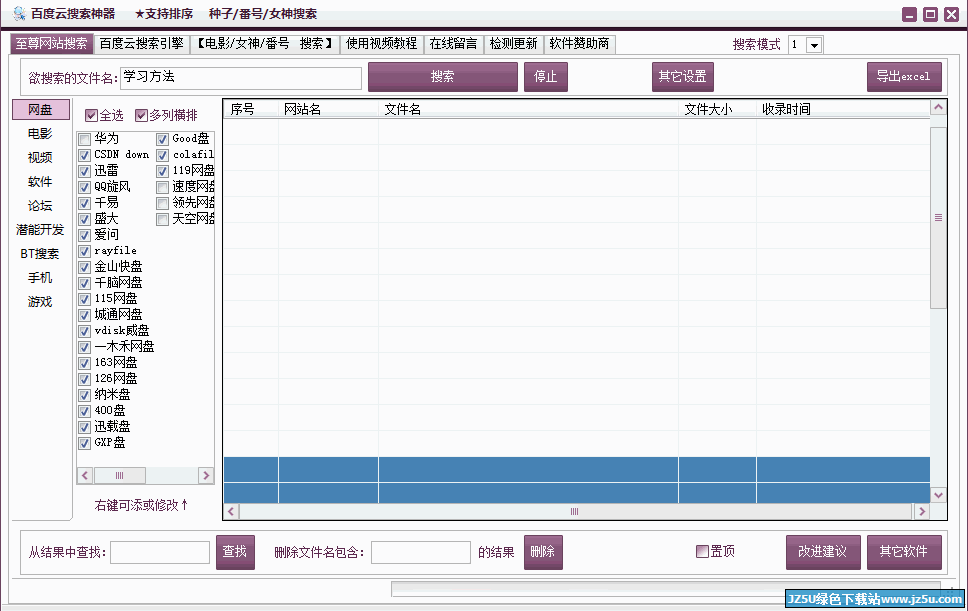
Task: Uncheck the Good盘 checkbox
Action: pyautogui.click(x=162, y=139)
